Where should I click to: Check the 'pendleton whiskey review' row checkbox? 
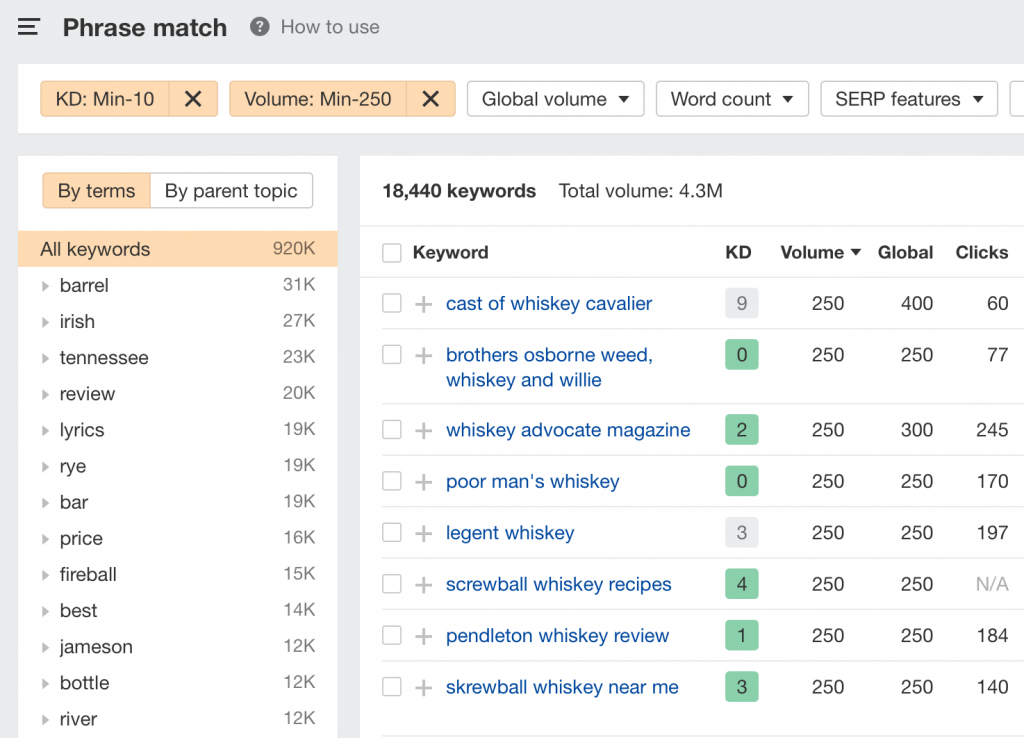(x=392, y=635)
